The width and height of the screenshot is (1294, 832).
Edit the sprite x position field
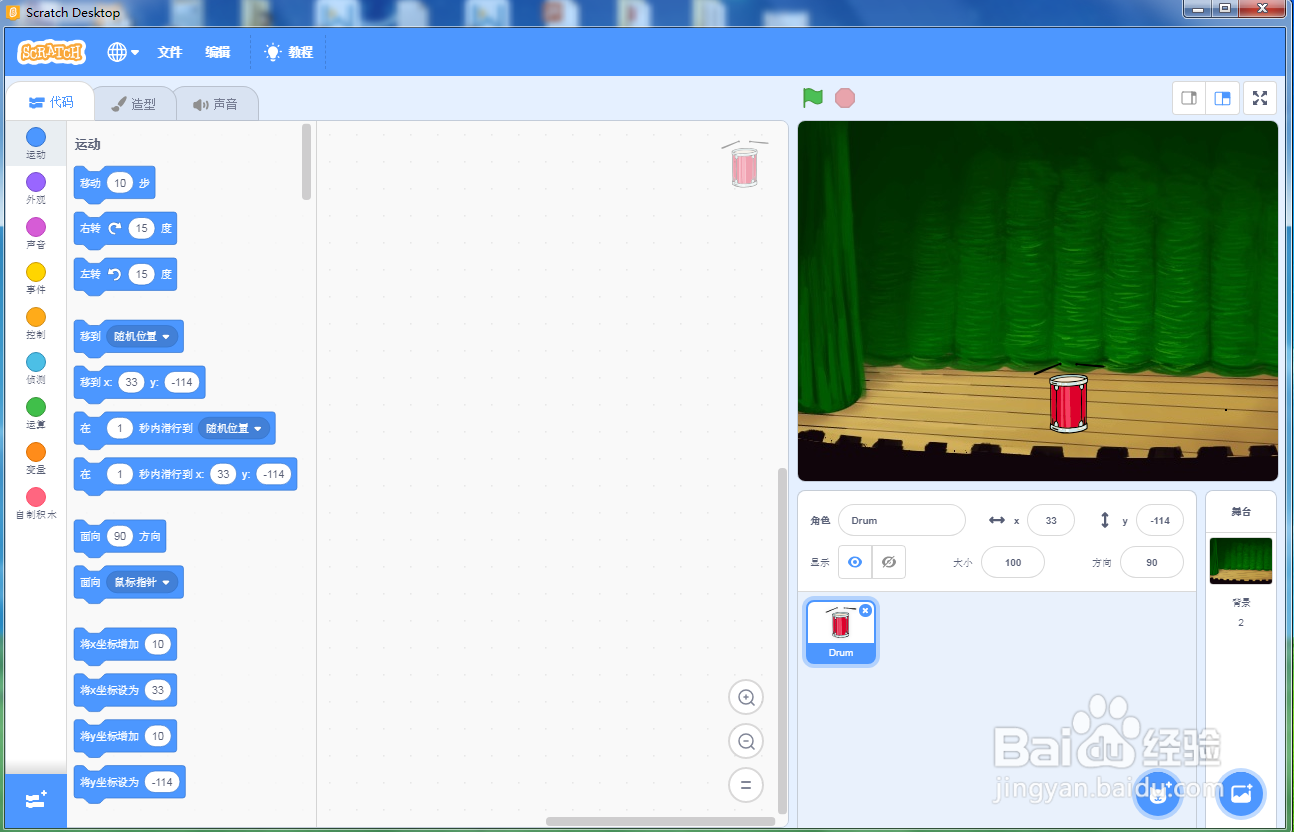click(1051, 520)
